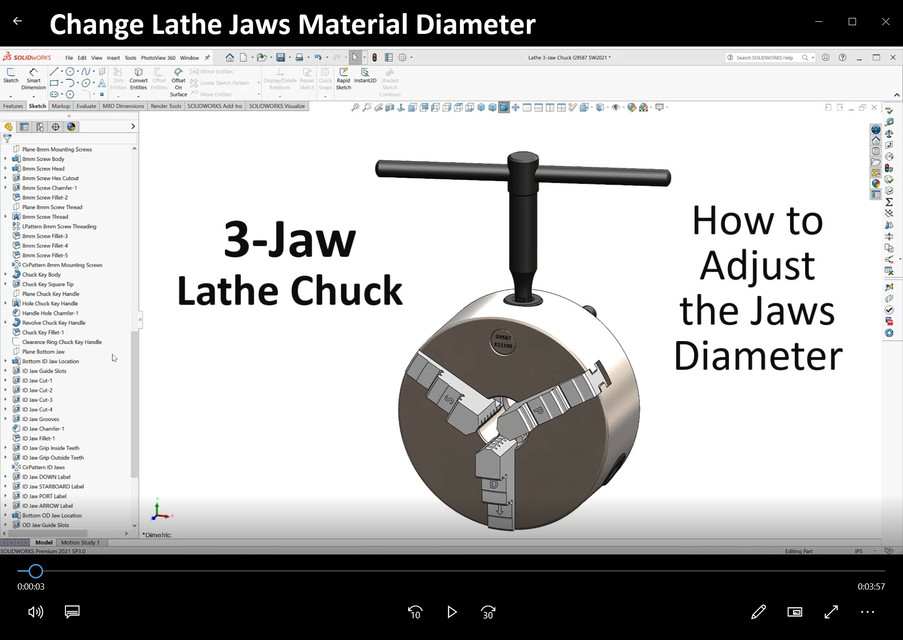The image size is (903, 640).
Task: Open the more options ellipsis menu
Action: [x=867, y=611]
